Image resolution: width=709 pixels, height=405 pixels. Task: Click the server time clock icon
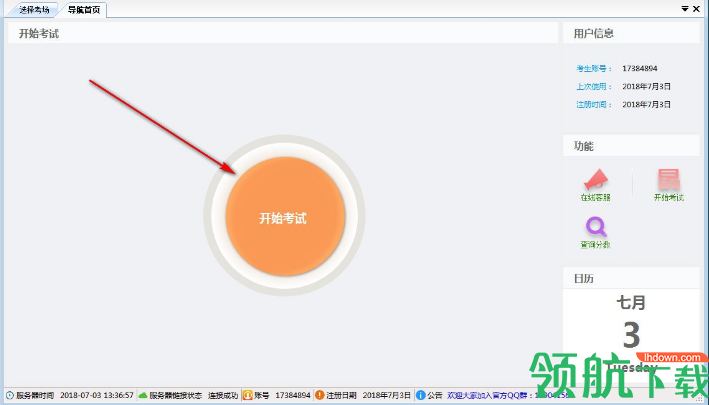pos(10,395)
